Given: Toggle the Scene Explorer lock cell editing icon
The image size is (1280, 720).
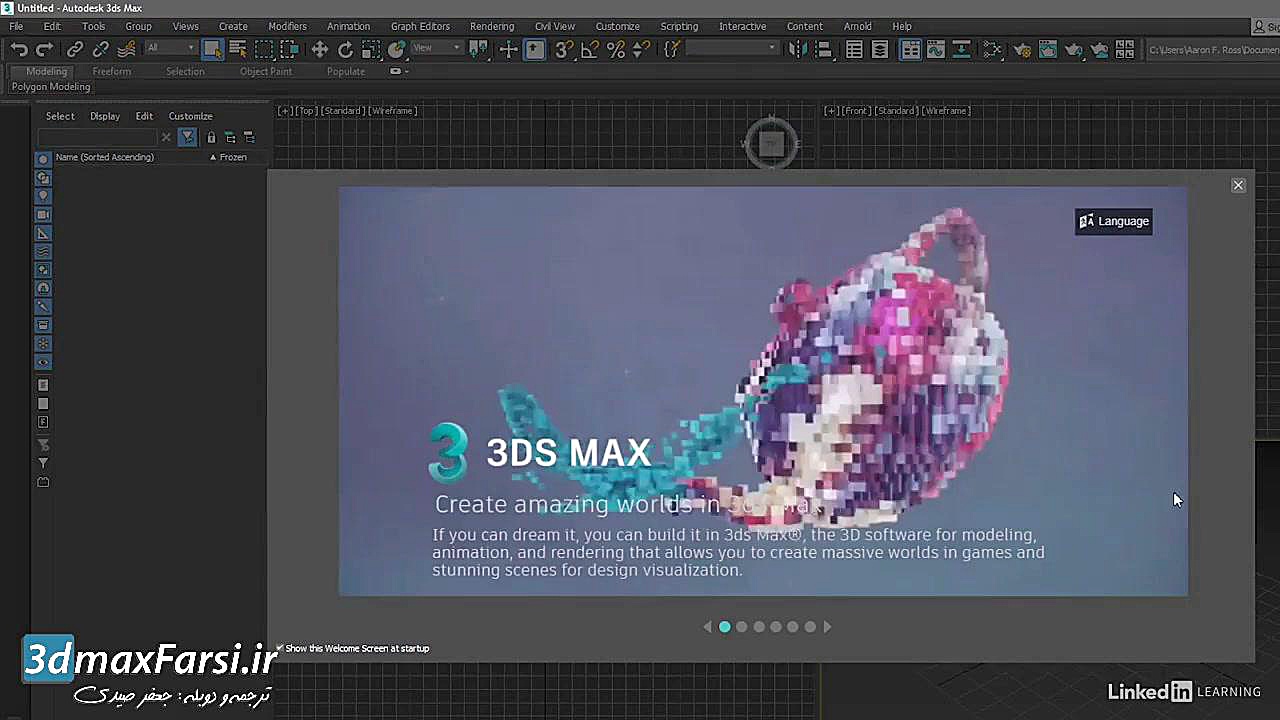Looking at the screenshot, I should (211, 137).
